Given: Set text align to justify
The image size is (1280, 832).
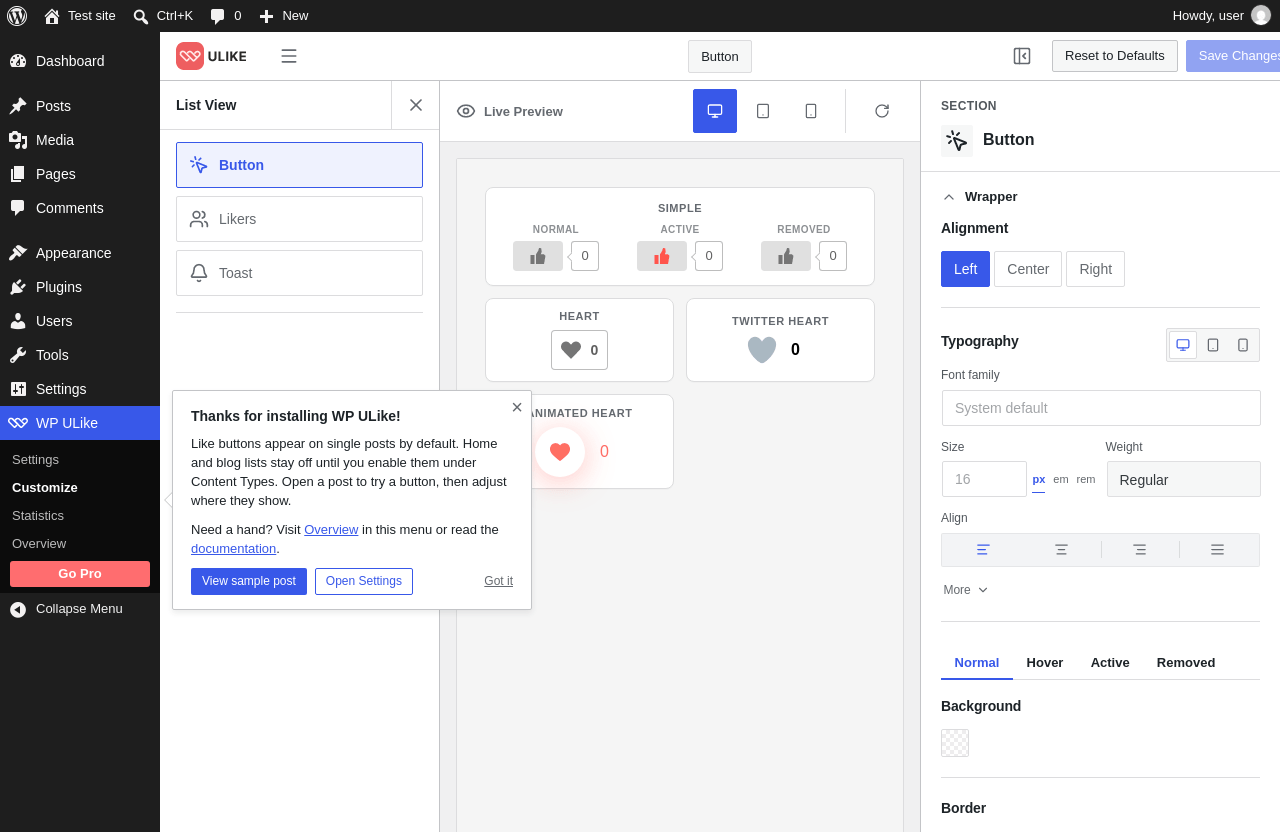Looking at the screenshot, I should coord(1217,550).
